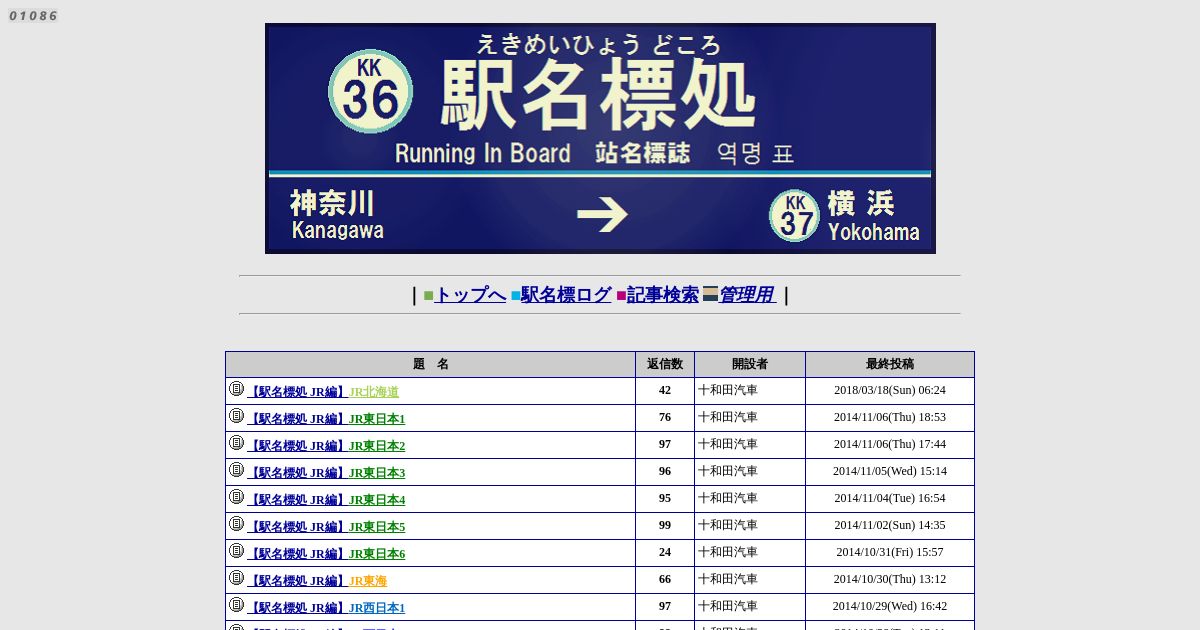
Task: Click date 2014/11/06(Thu) 18:53
Action: coord(890,418)
